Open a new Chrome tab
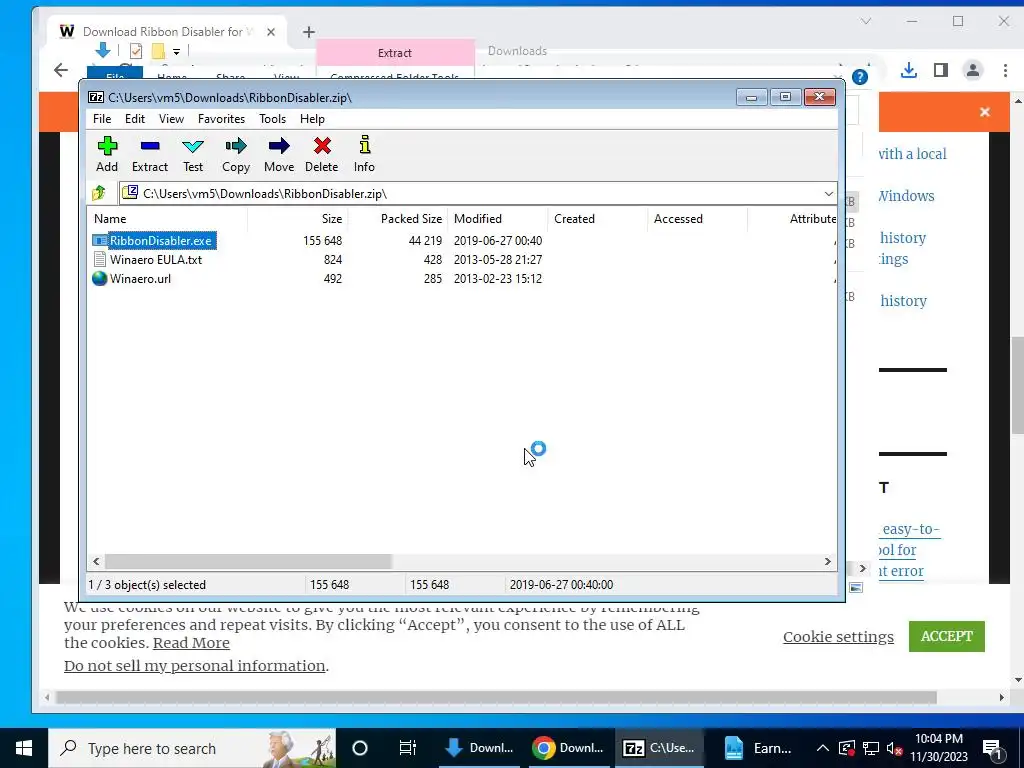The width and height of the screenshot is (1024, 768). tap(309, 31)
